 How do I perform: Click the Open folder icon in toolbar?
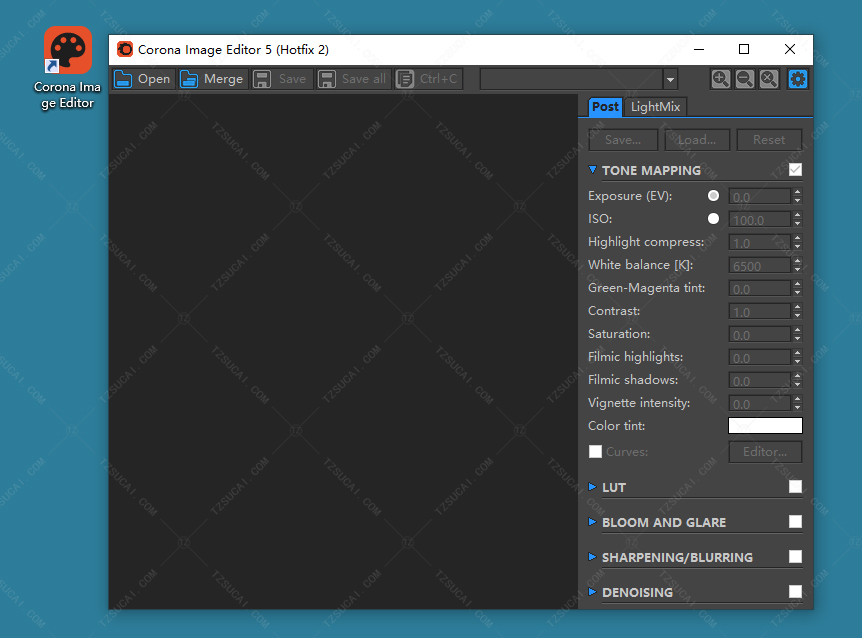point(123,79)
